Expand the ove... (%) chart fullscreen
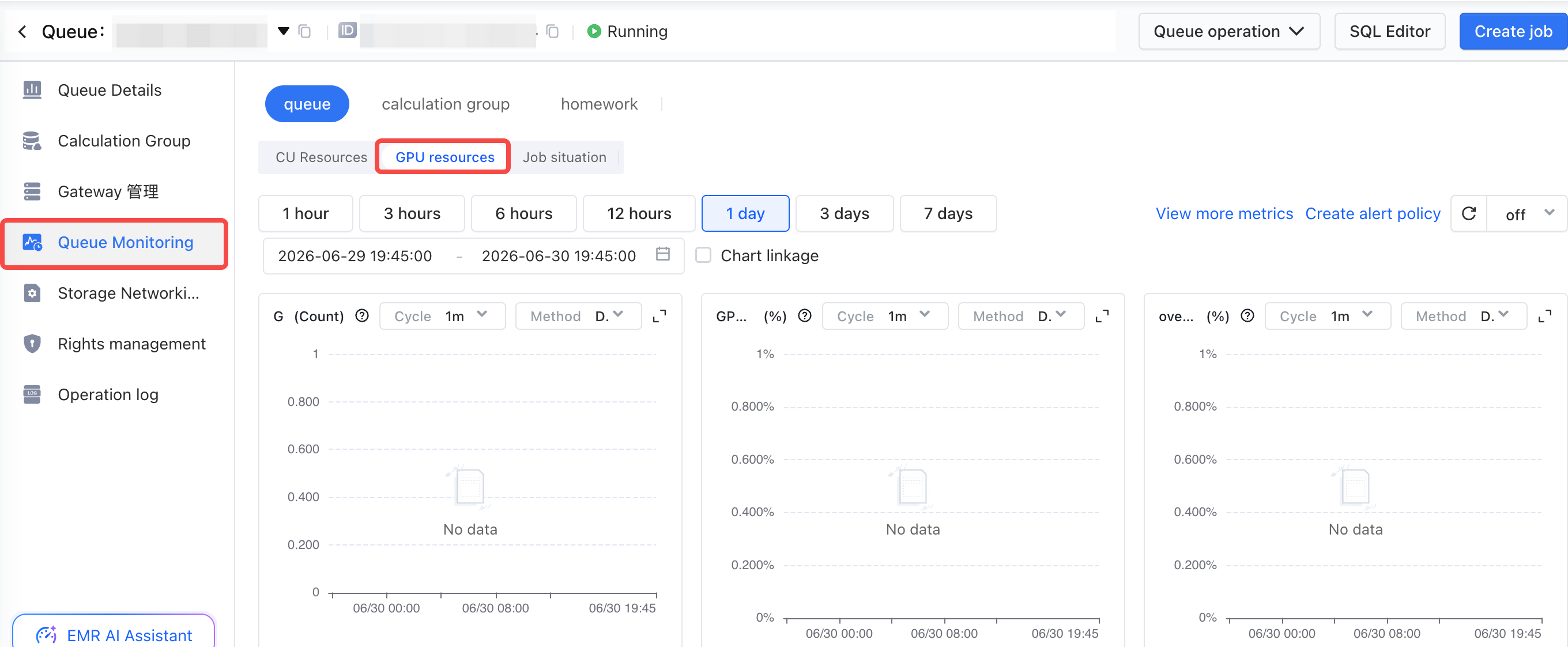The height and width of the screenshot is (647, 1568). coord(1544,316)
